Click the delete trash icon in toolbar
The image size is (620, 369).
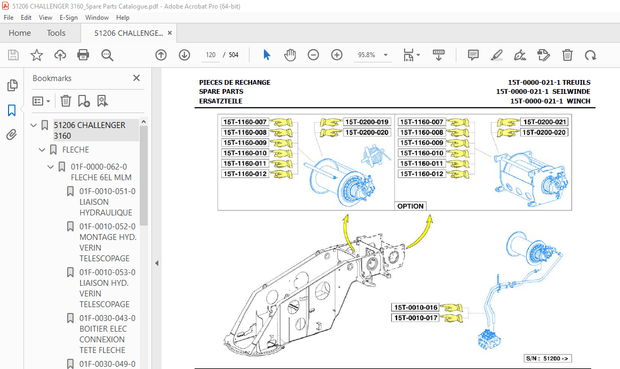[567, 55]
